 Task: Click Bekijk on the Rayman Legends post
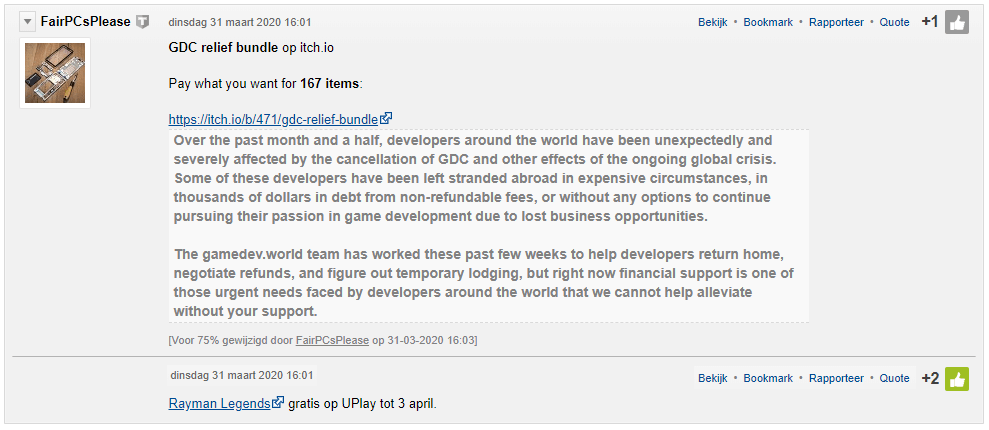pyautogui.click(x=713, y=379)
